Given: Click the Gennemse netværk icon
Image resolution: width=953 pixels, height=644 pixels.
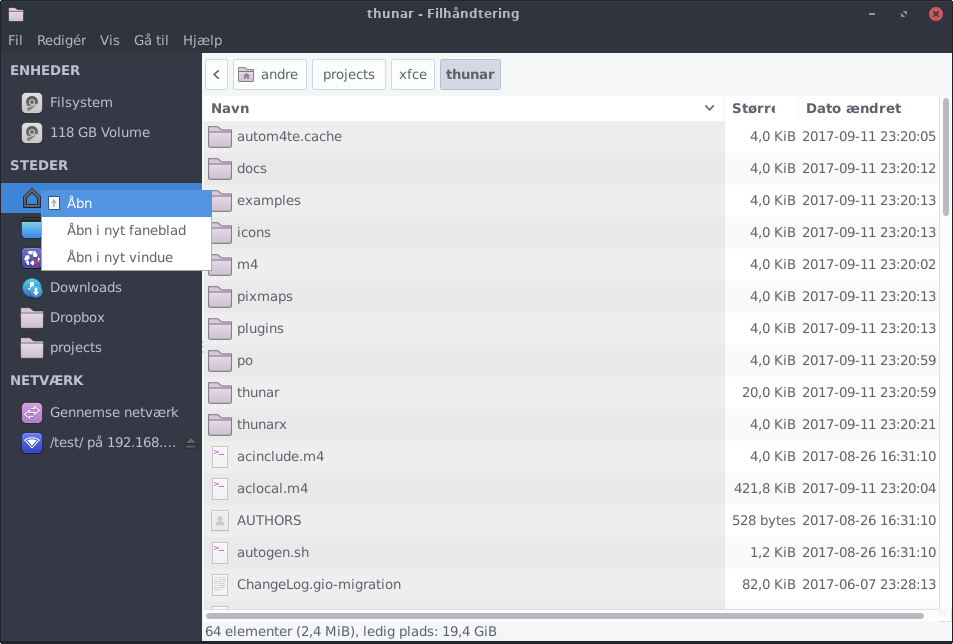Looking at the screenshot, I should pyautogui.click(x=33, y=412).
